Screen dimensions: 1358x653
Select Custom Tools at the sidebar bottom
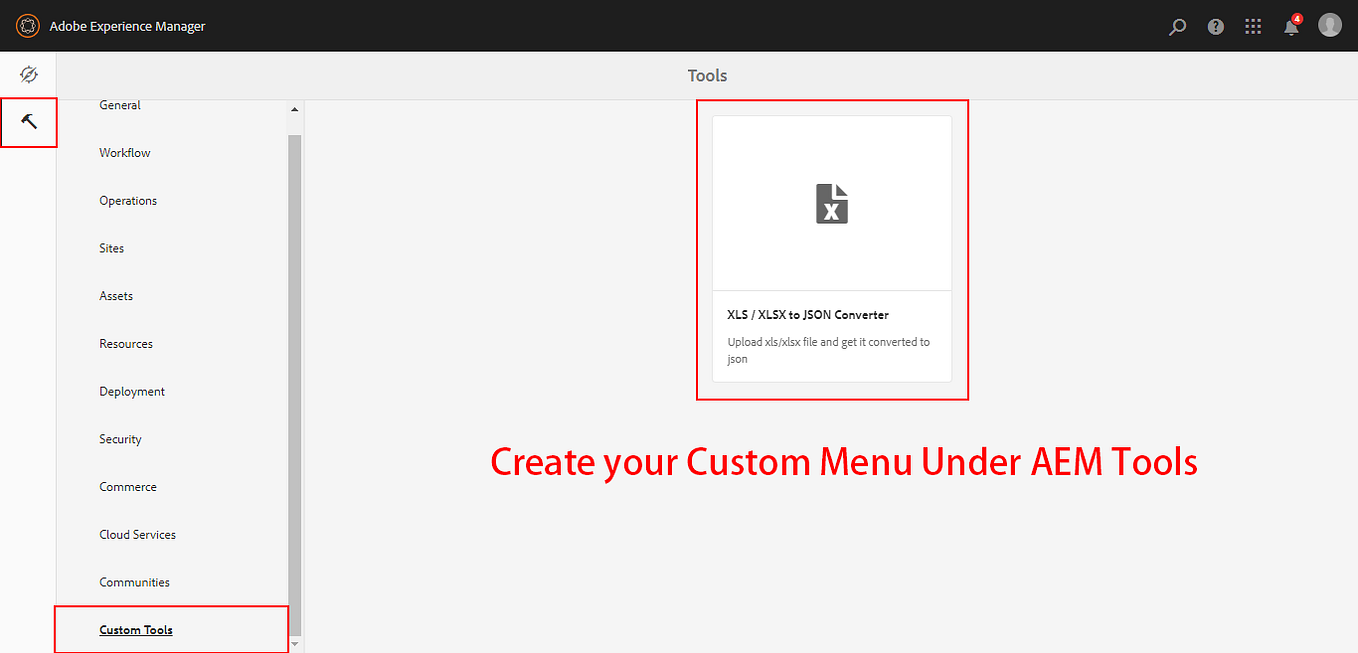(x=136, y=630)
